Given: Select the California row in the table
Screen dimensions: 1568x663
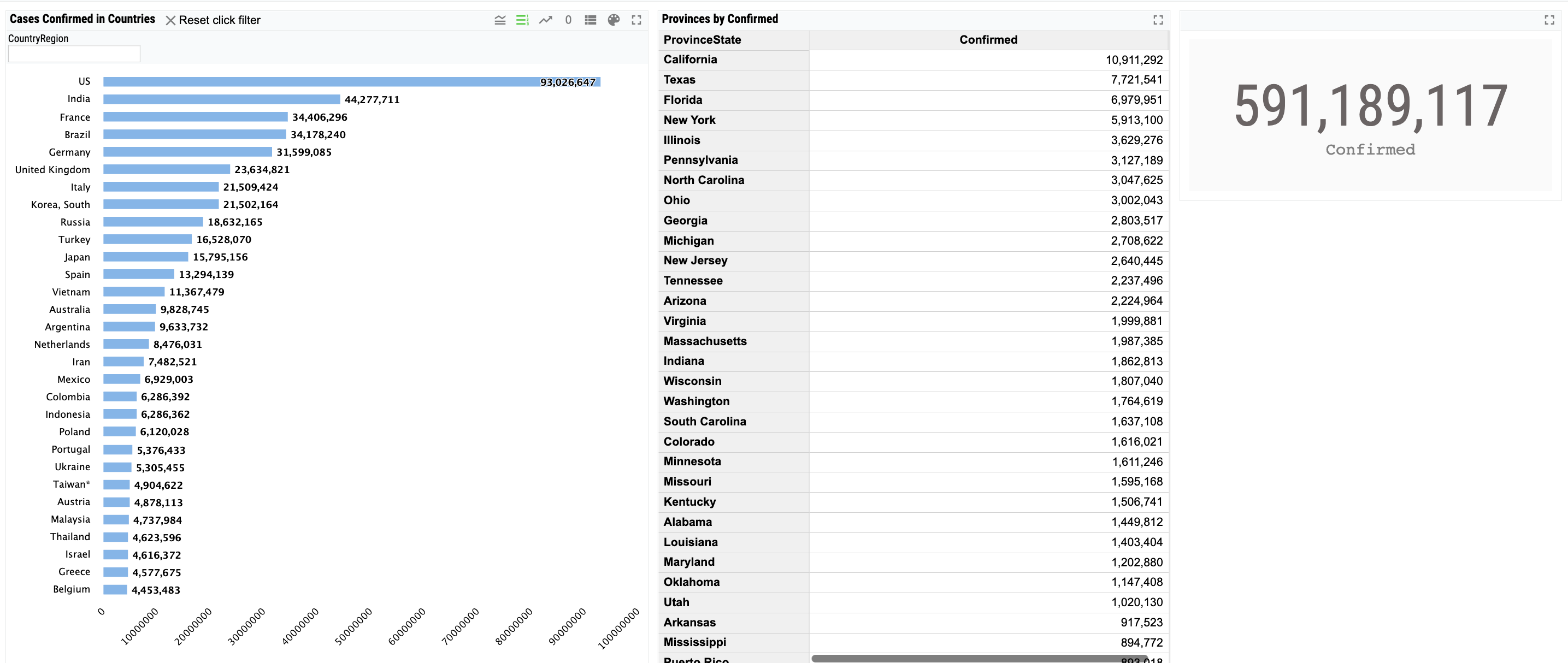Looking at the screenshot, I should pos(913,60).
